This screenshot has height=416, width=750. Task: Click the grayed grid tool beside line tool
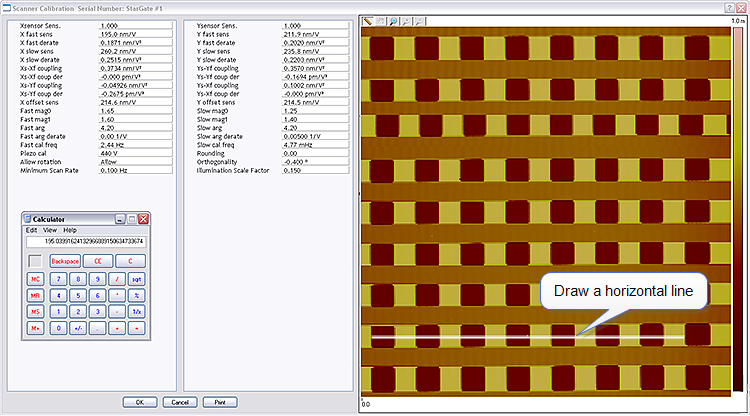380,22
